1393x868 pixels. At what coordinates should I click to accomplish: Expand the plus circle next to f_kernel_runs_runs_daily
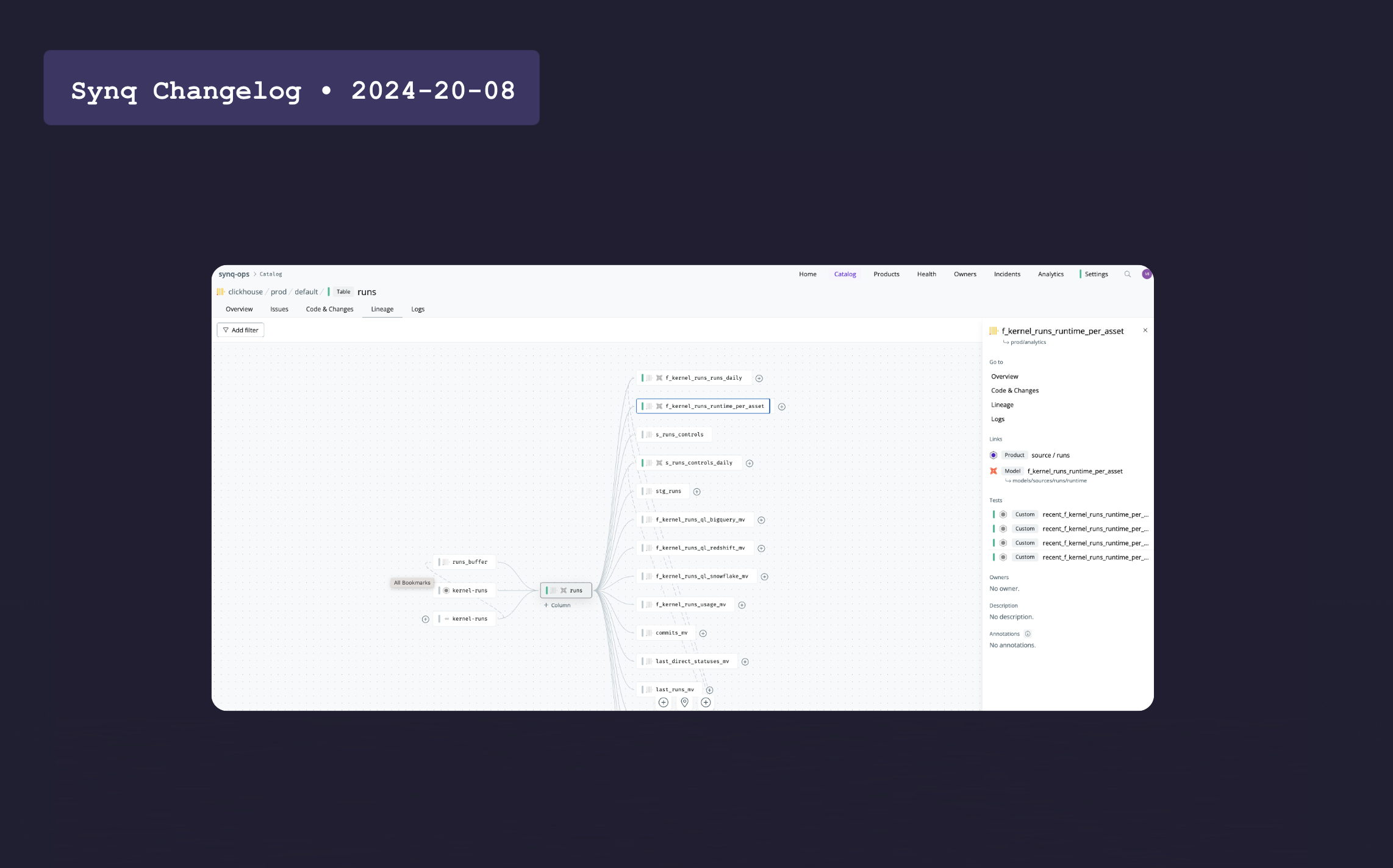coord(759,378)
